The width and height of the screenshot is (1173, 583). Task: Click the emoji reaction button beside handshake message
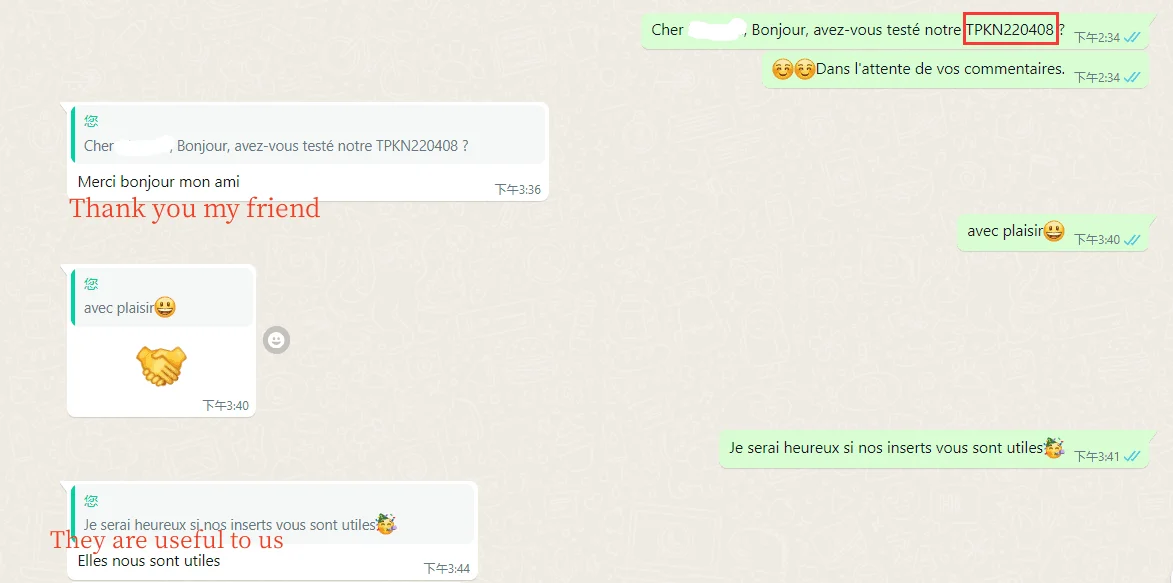(276, 341)
